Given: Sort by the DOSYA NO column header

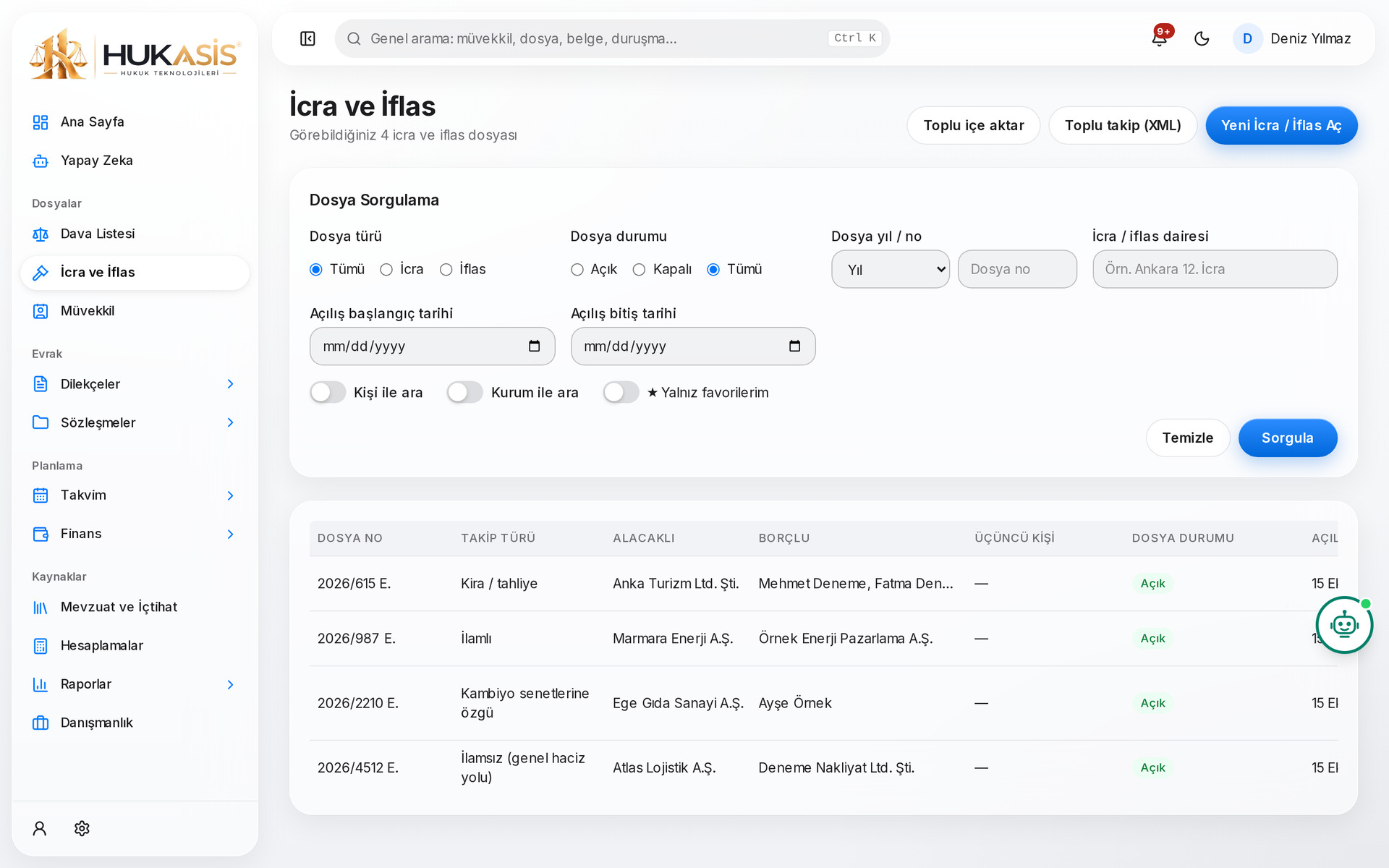Looking at the screenshot, I should click(x=350, y=538).
